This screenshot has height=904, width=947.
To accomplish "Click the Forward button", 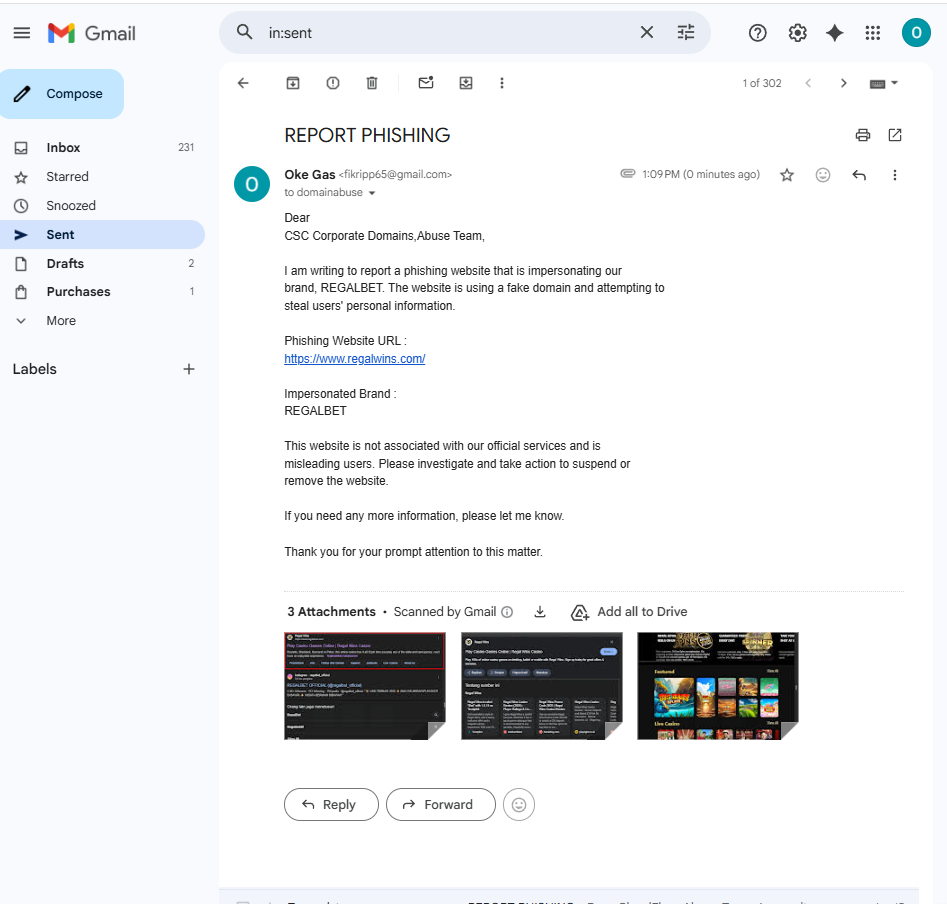I will [x=441, y=804].
